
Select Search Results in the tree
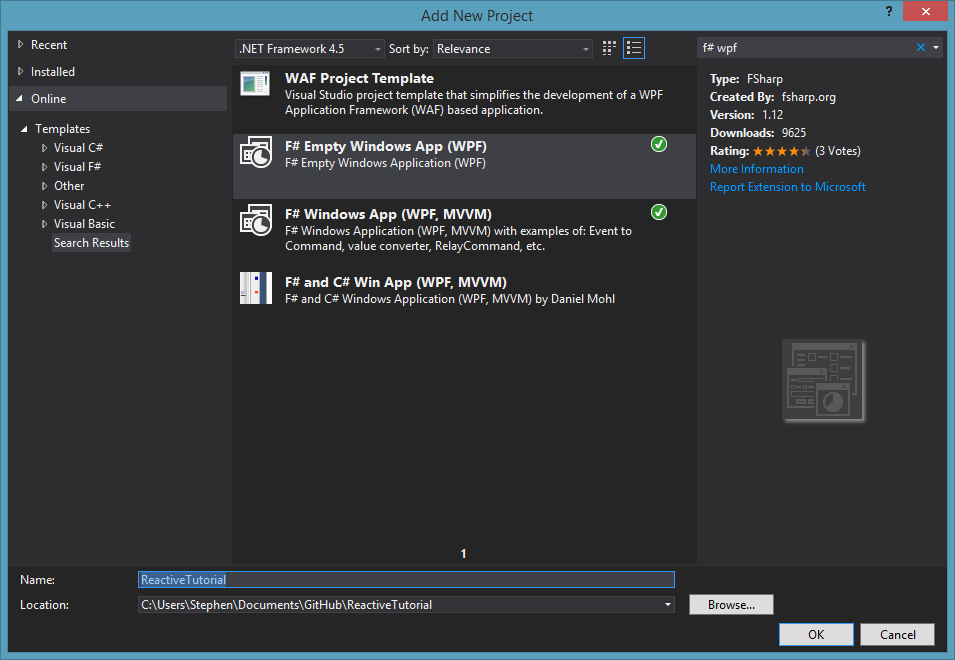[x=91, y=242]
